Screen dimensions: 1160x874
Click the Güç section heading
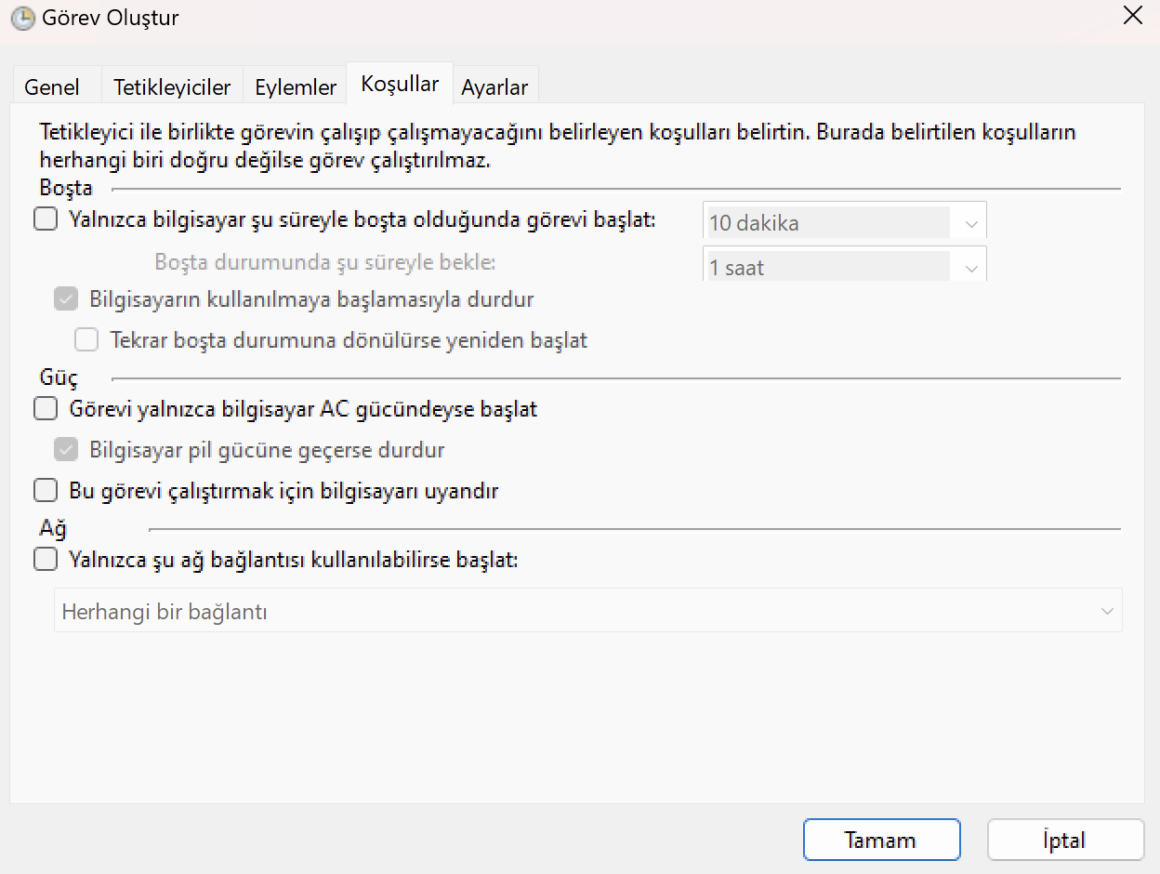58,377
